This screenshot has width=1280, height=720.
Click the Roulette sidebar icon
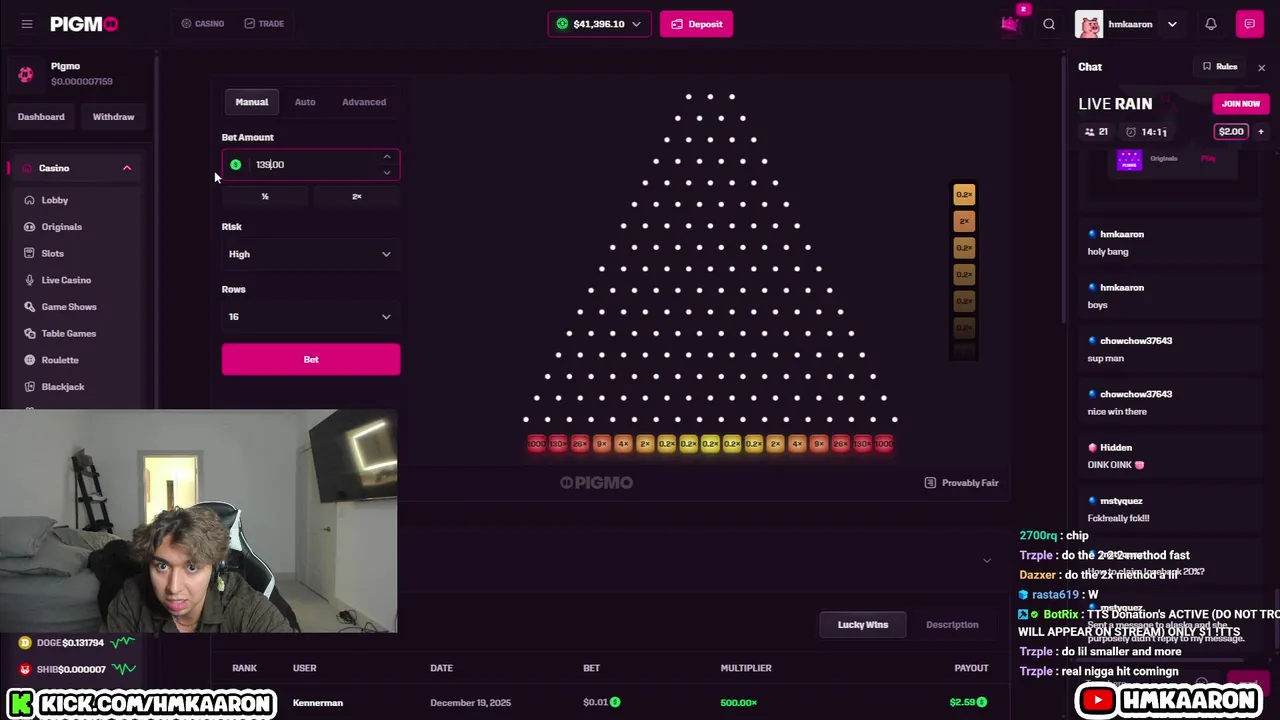coord(29,360)
